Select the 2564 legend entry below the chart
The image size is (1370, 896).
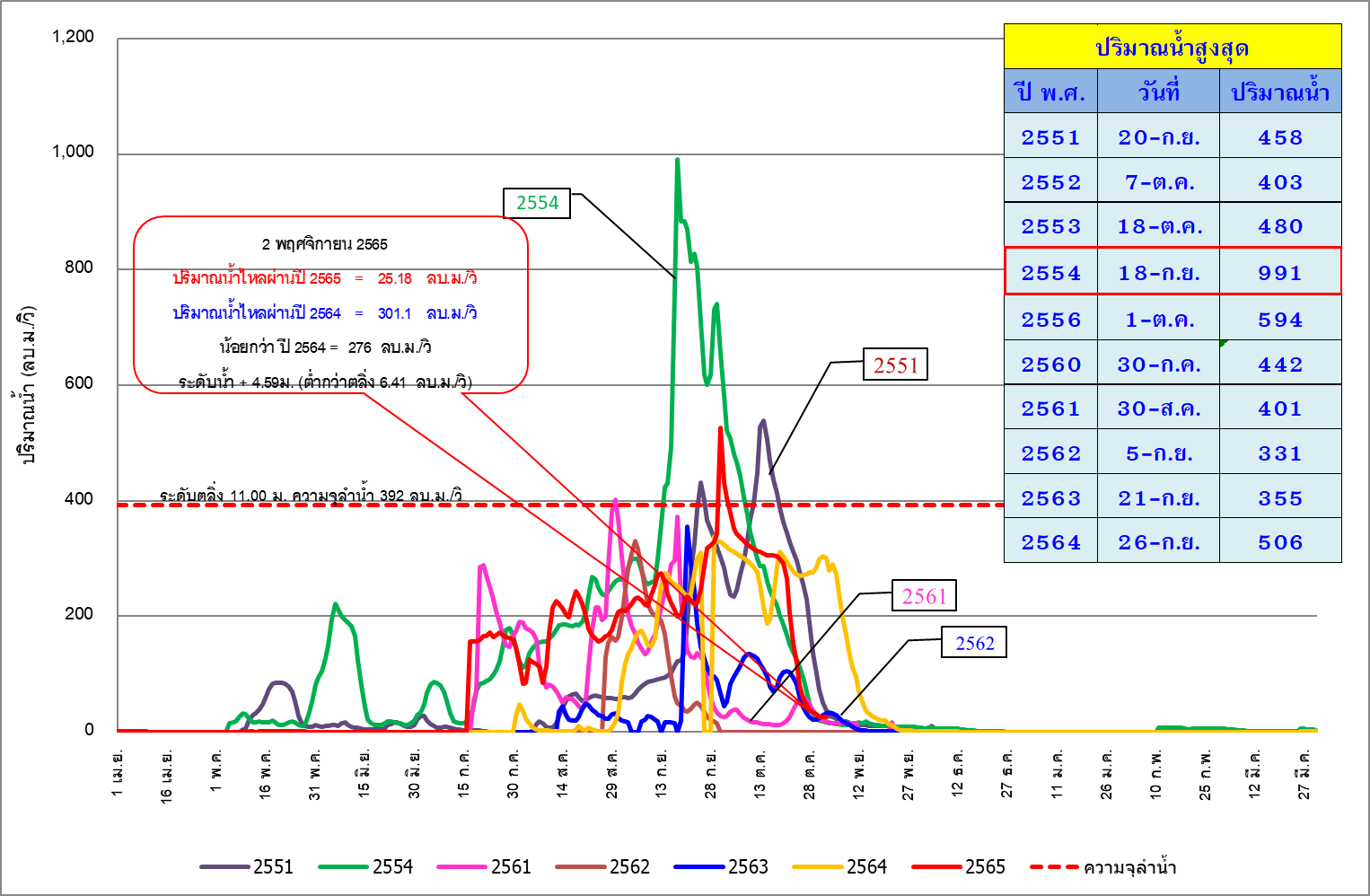point(840,866)
